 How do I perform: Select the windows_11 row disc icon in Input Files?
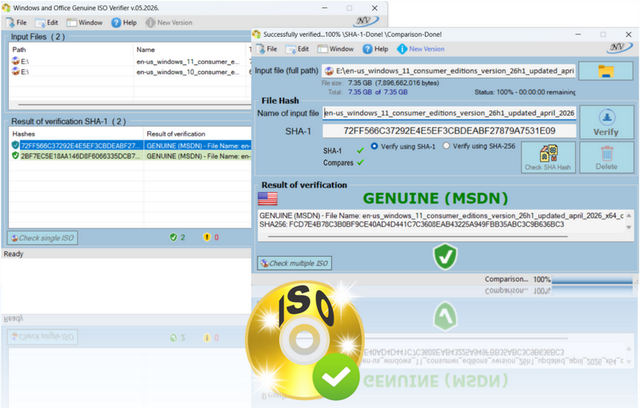pos(16,61)
